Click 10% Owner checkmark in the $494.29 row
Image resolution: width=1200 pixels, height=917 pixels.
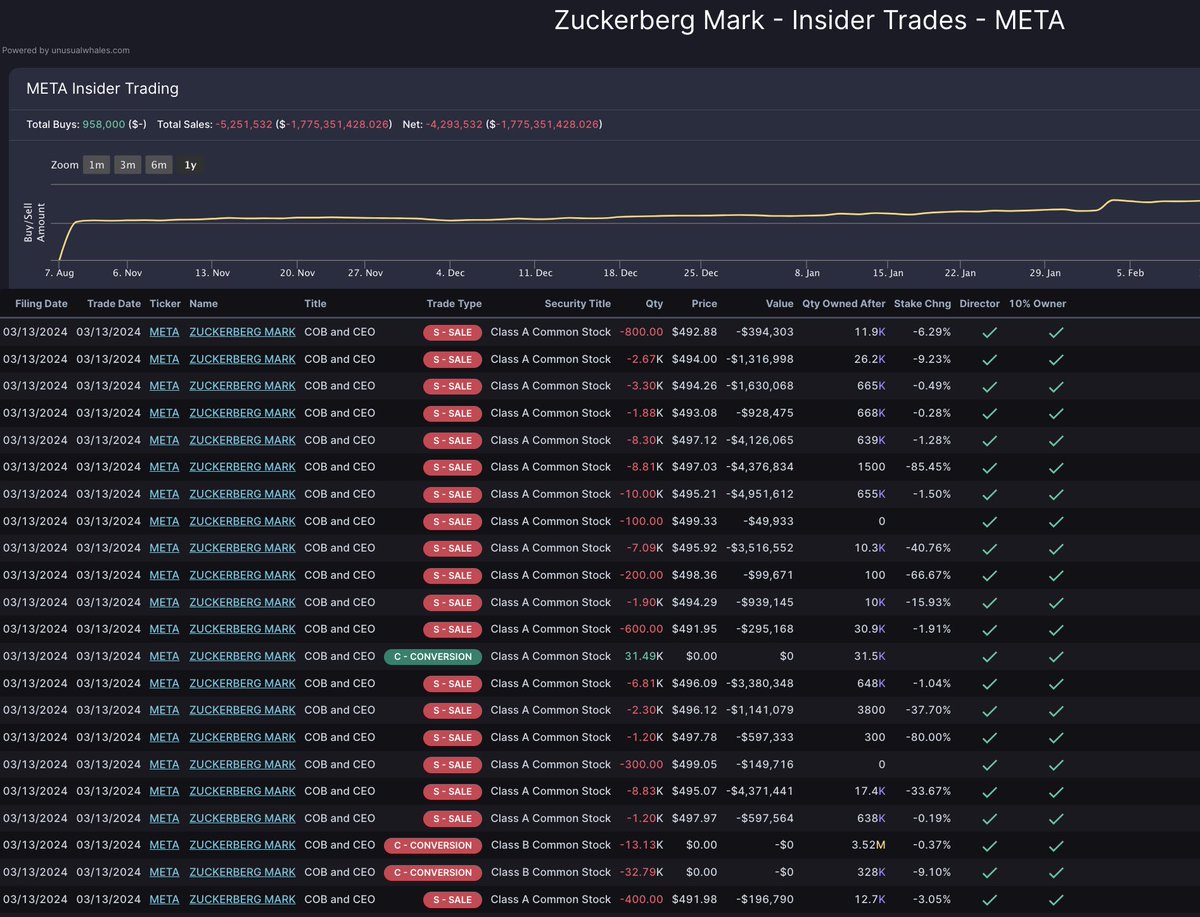coord(1056,602)
